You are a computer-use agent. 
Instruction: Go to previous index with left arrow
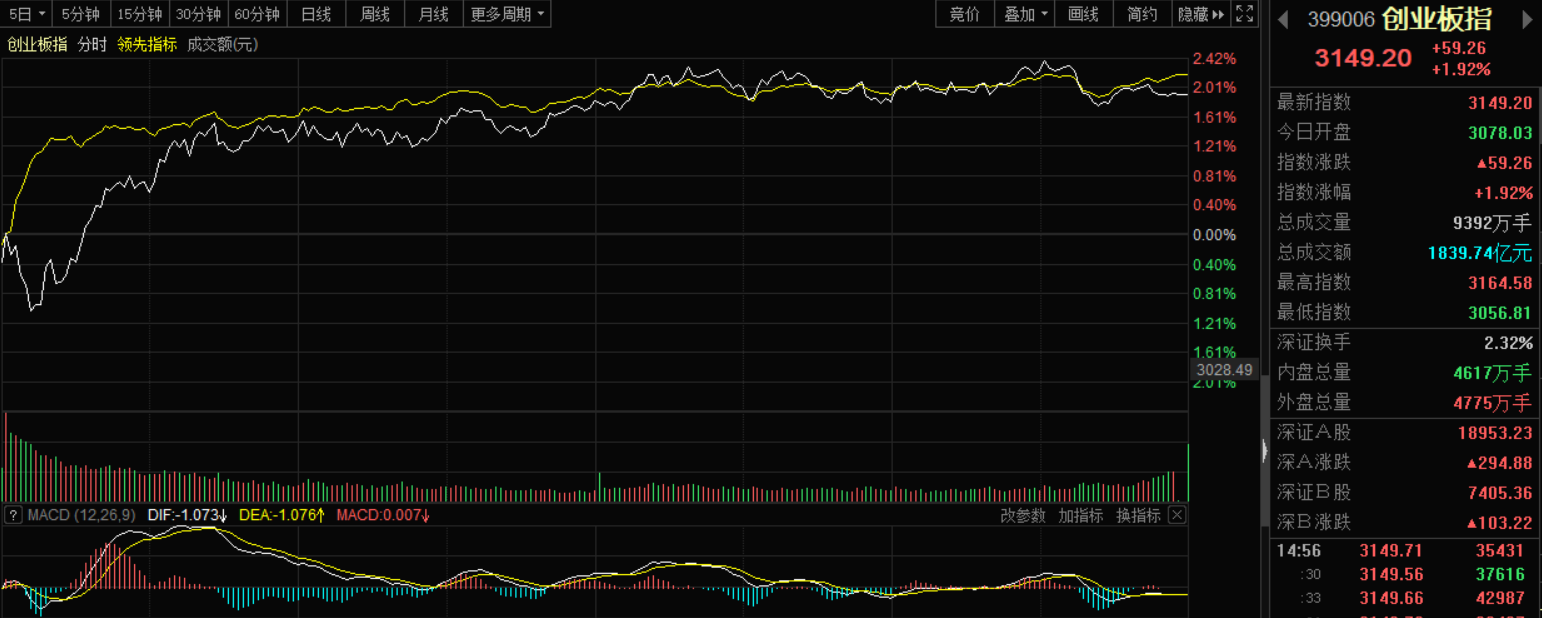pos(1285,19)
